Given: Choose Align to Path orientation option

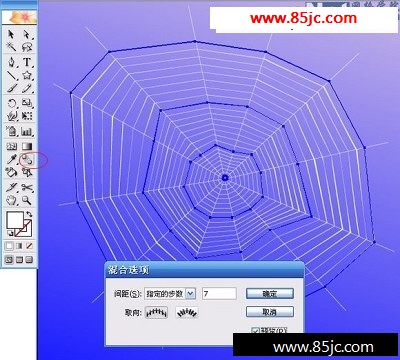Looking at the screenshot, I should pos(187,312).
